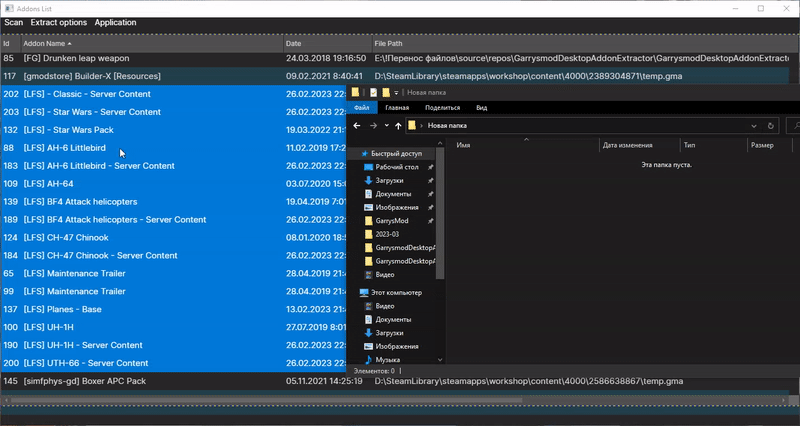Select [LFS] - Classic - Server Content row

tap(173, 94)
